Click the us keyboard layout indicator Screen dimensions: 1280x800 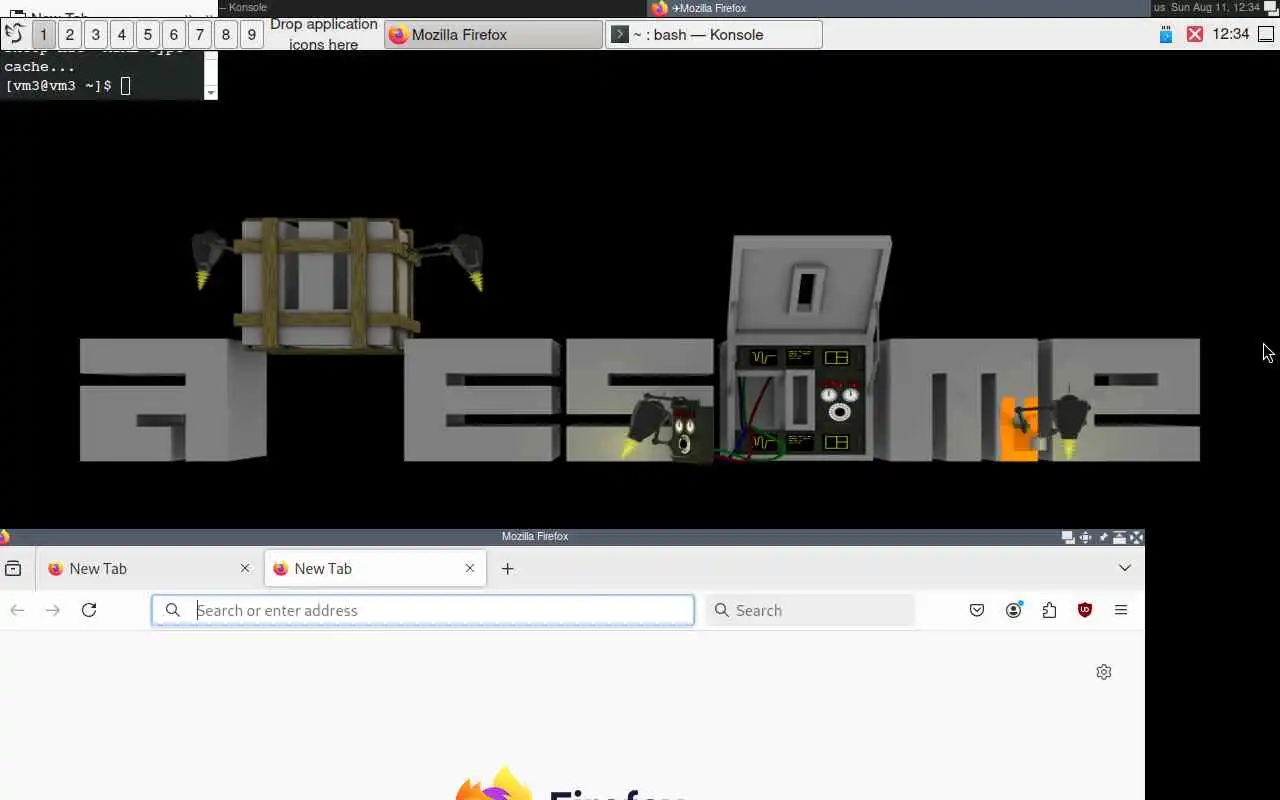1159,7
